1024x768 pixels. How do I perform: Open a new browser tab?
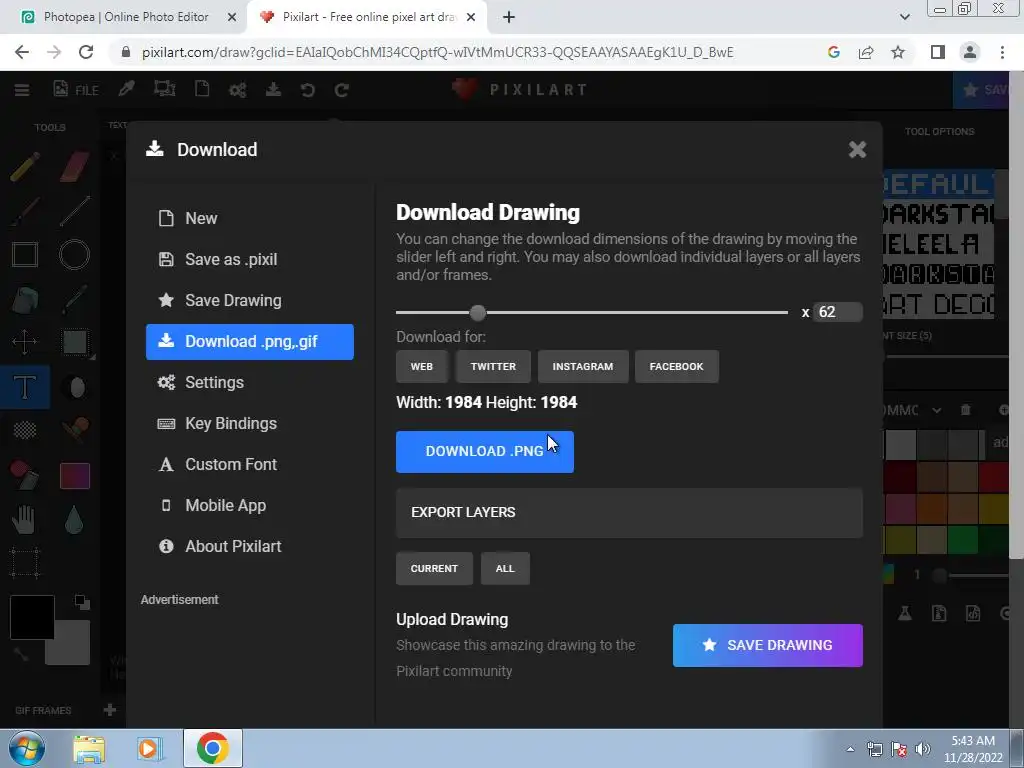coord(509,17)
